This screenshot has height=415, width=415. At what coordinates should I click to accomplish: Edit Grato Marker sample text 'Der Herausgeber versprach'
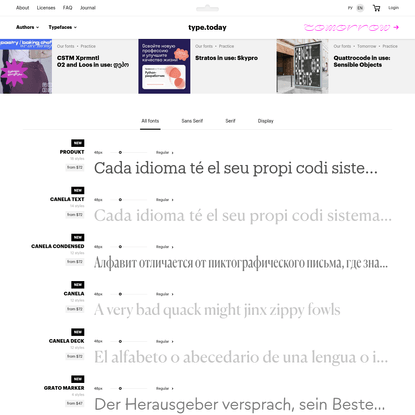point(239,405)
